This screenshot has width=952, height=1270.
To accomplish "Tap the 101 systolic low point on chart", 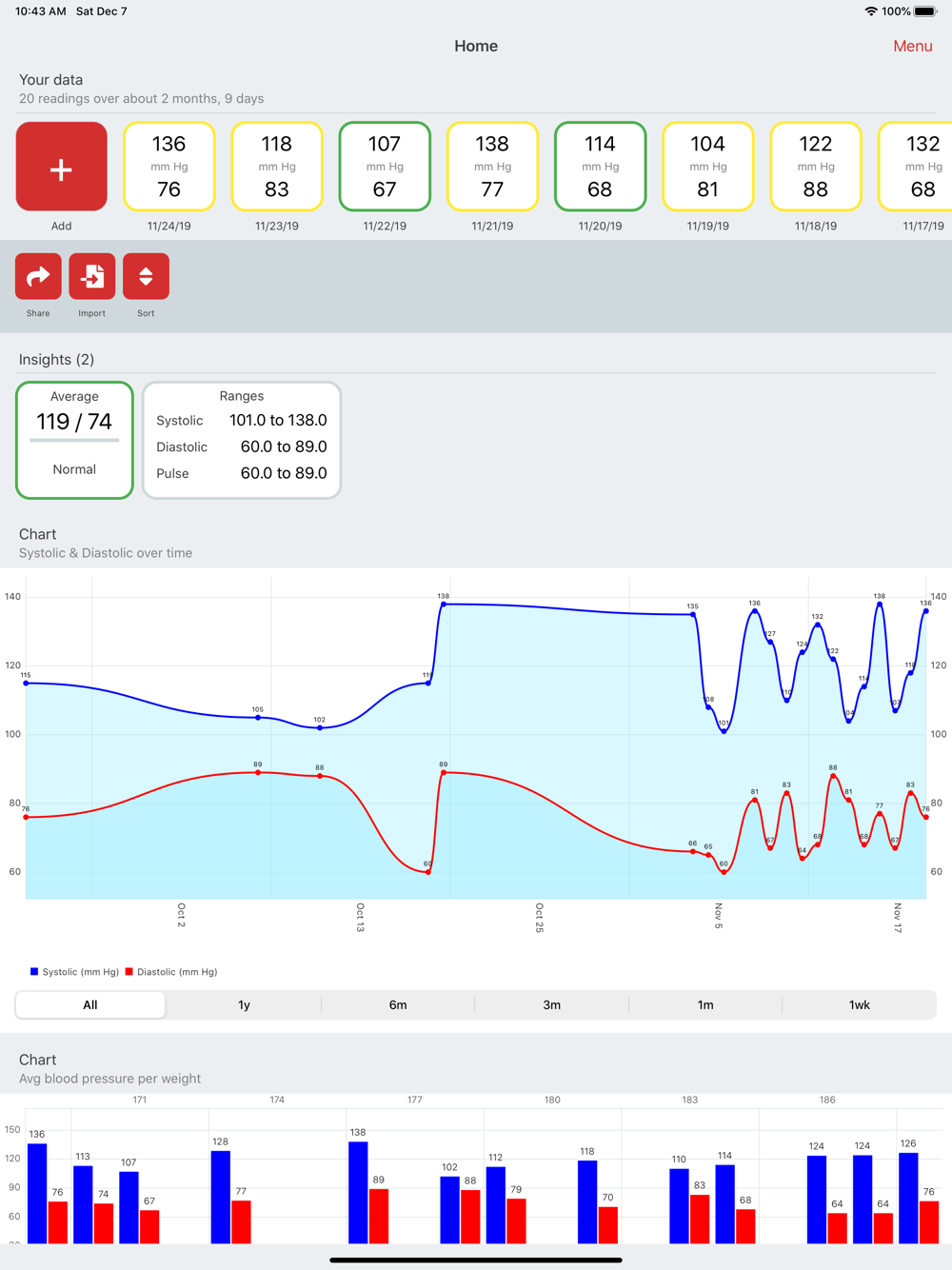I will 724,731.
